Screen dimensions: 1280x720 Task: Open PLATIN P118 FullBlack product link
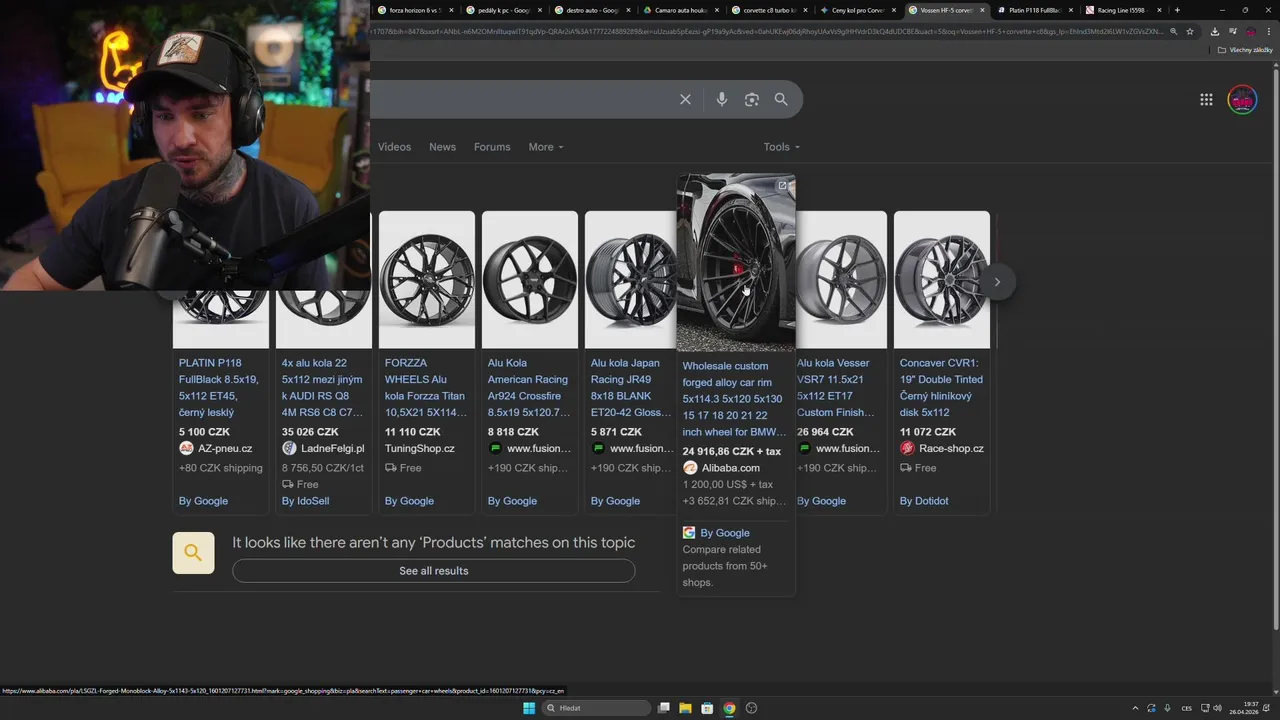[219, 388]
